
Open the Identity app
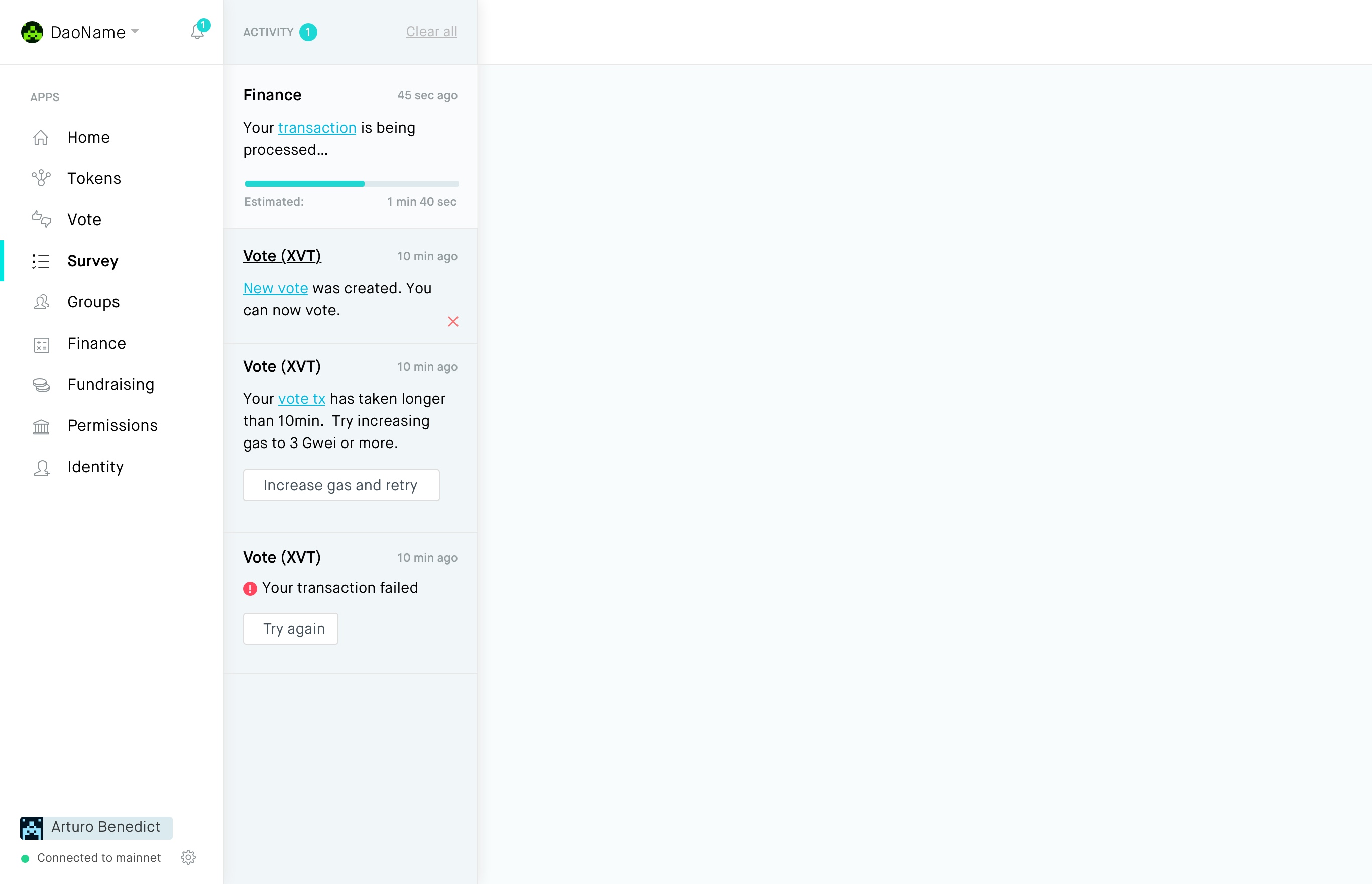click(95, 467)
